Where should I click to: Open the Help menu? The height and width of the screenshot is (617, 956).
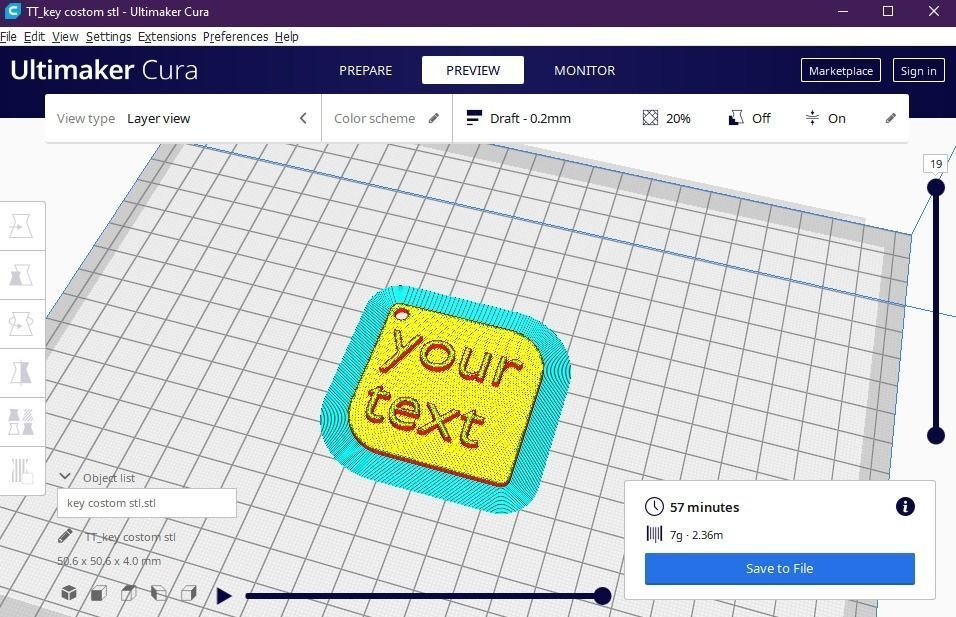point(287,37)
